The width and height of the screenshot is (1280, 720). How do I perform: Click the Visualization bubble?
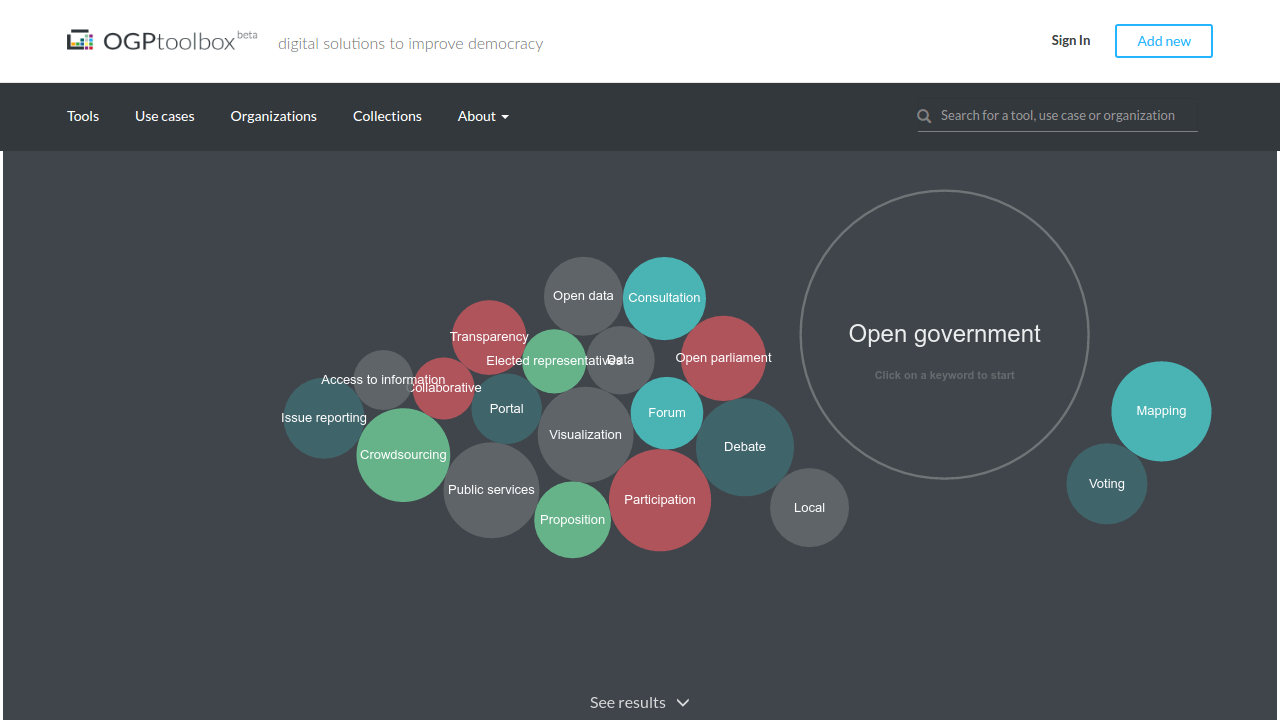586,435
